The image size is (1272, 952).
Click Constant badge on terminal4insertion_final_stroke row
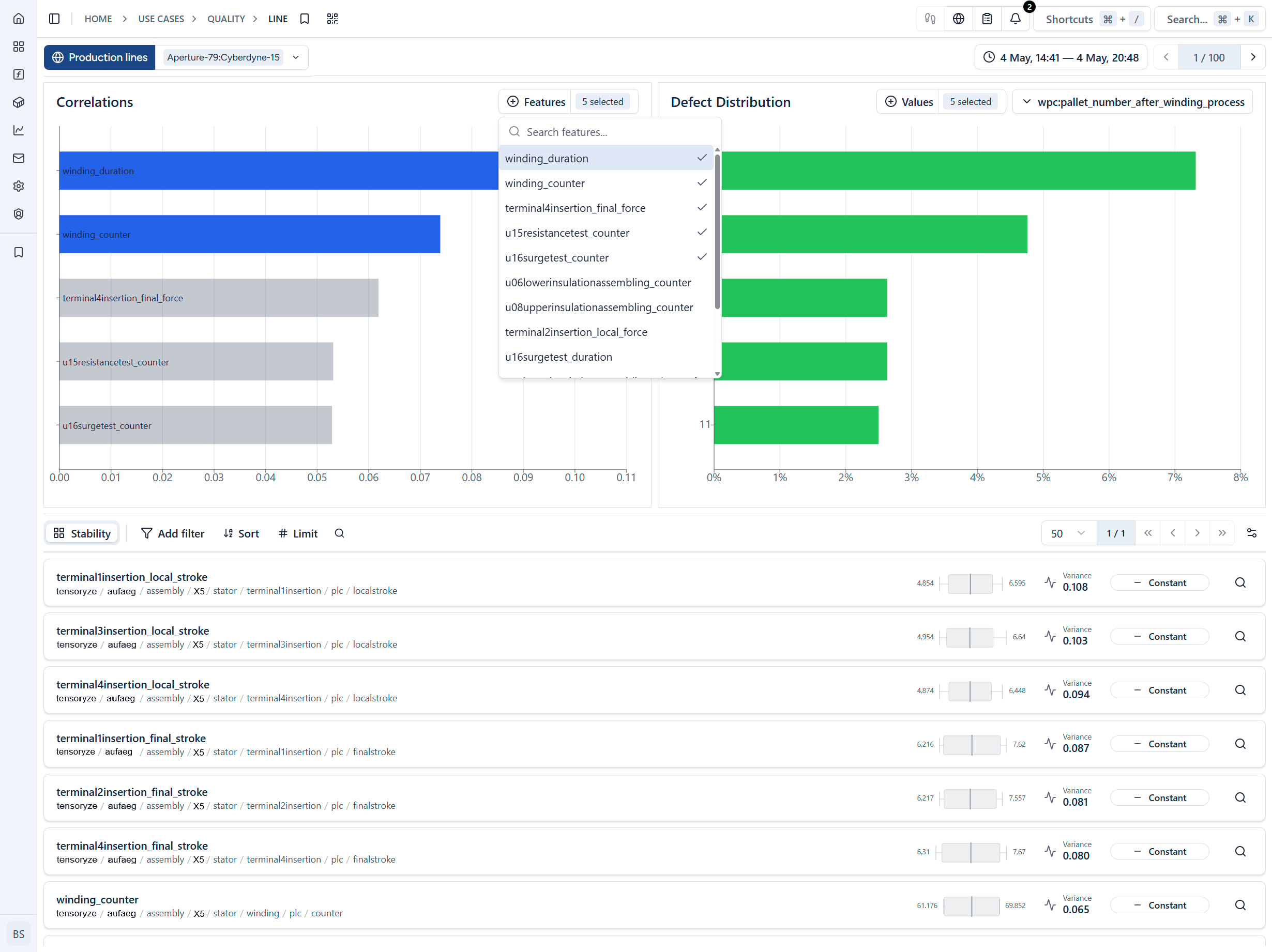point(1159,851)
